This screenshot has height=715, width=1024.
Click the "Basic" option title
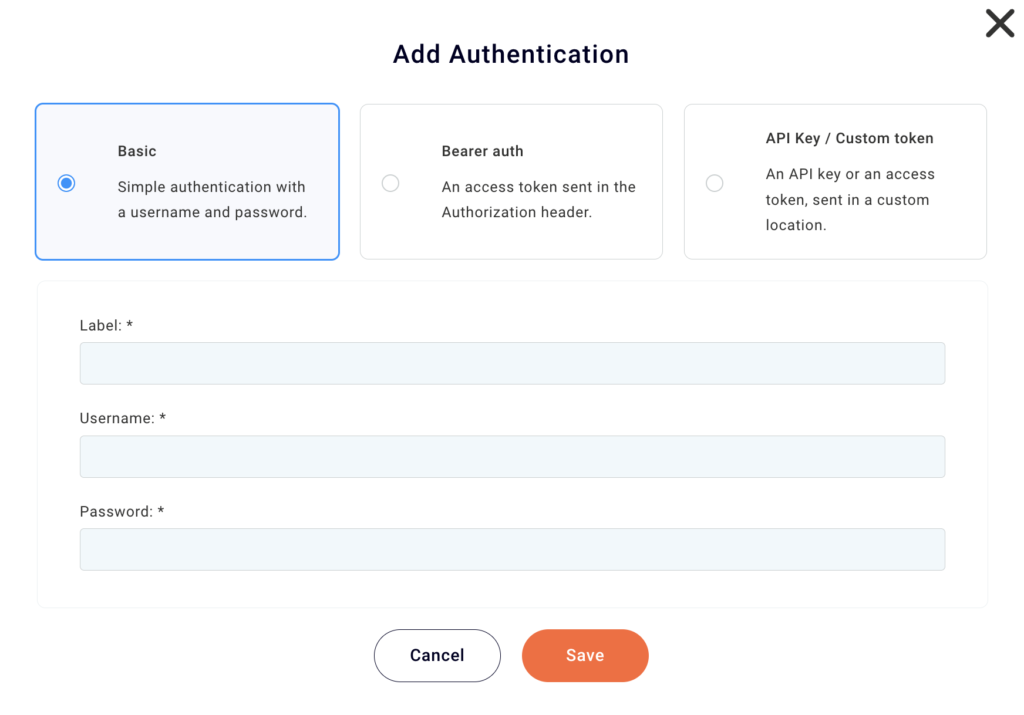pos(137,151)
